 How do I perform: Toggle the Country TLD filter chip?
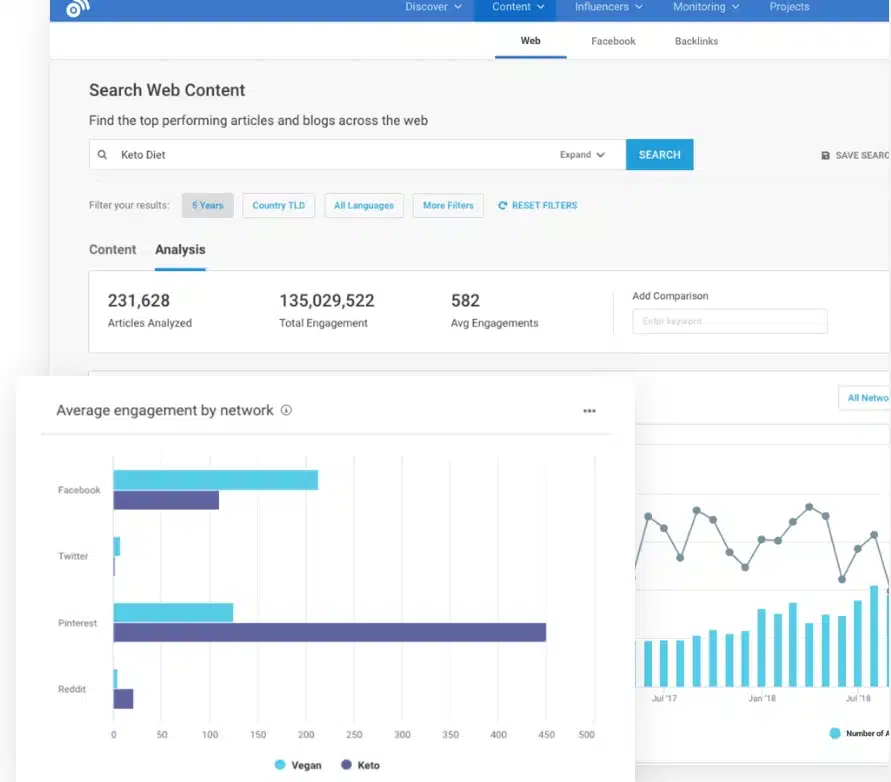[x=279, y=205]
